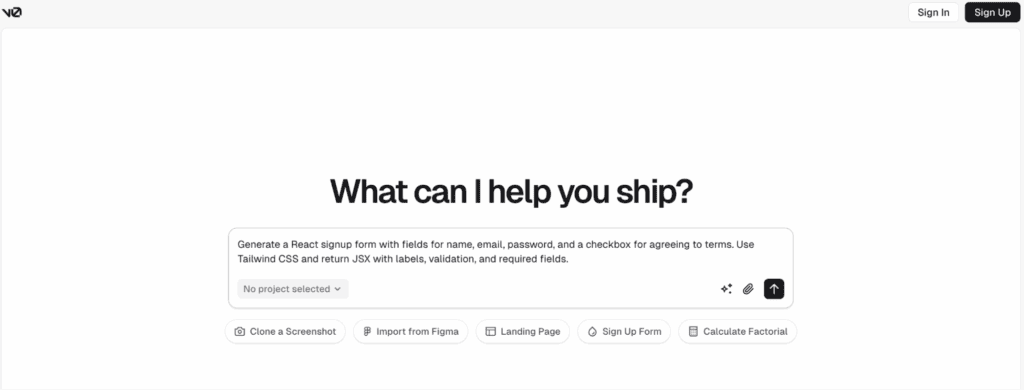Screen dimensions: 1024x390
Task: Open the Sign In page
Action: click(x=933, y=12)
